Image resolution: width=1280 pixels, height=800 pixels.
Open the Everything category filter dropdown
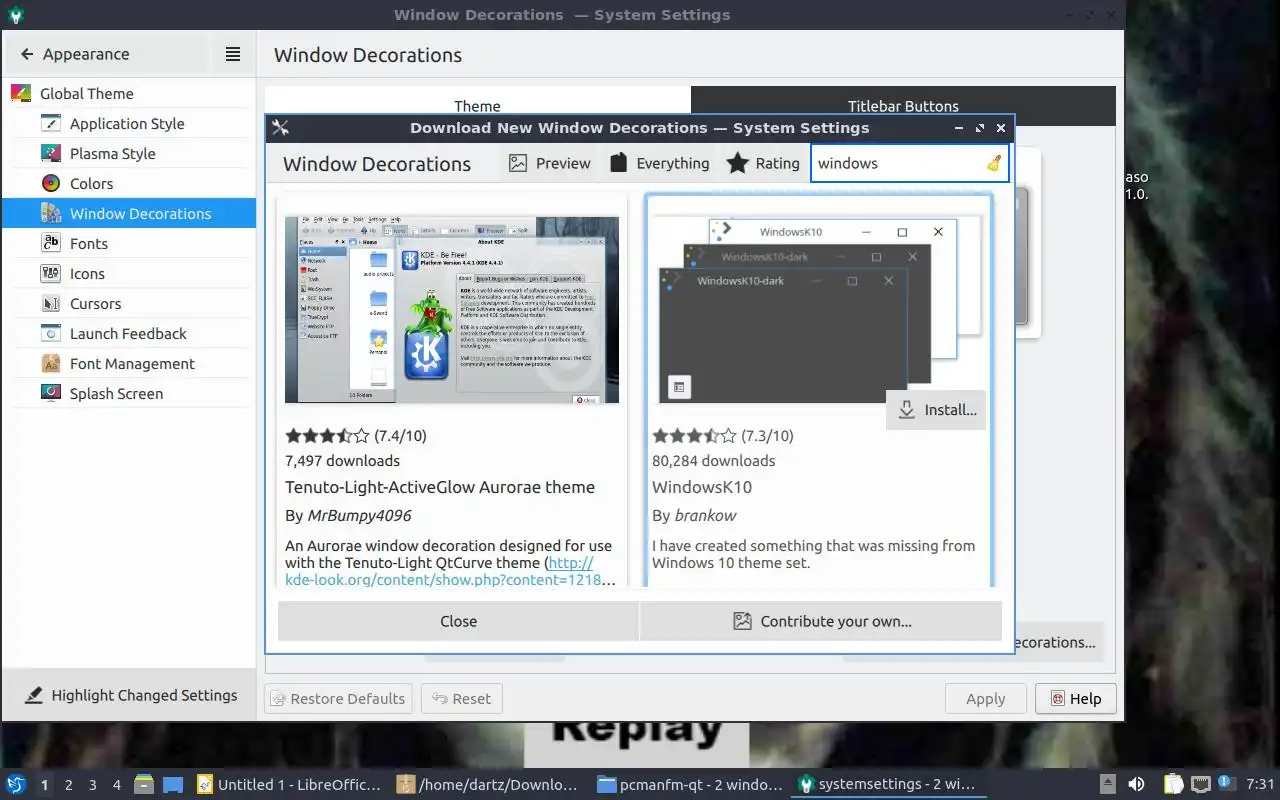point(660,163)
